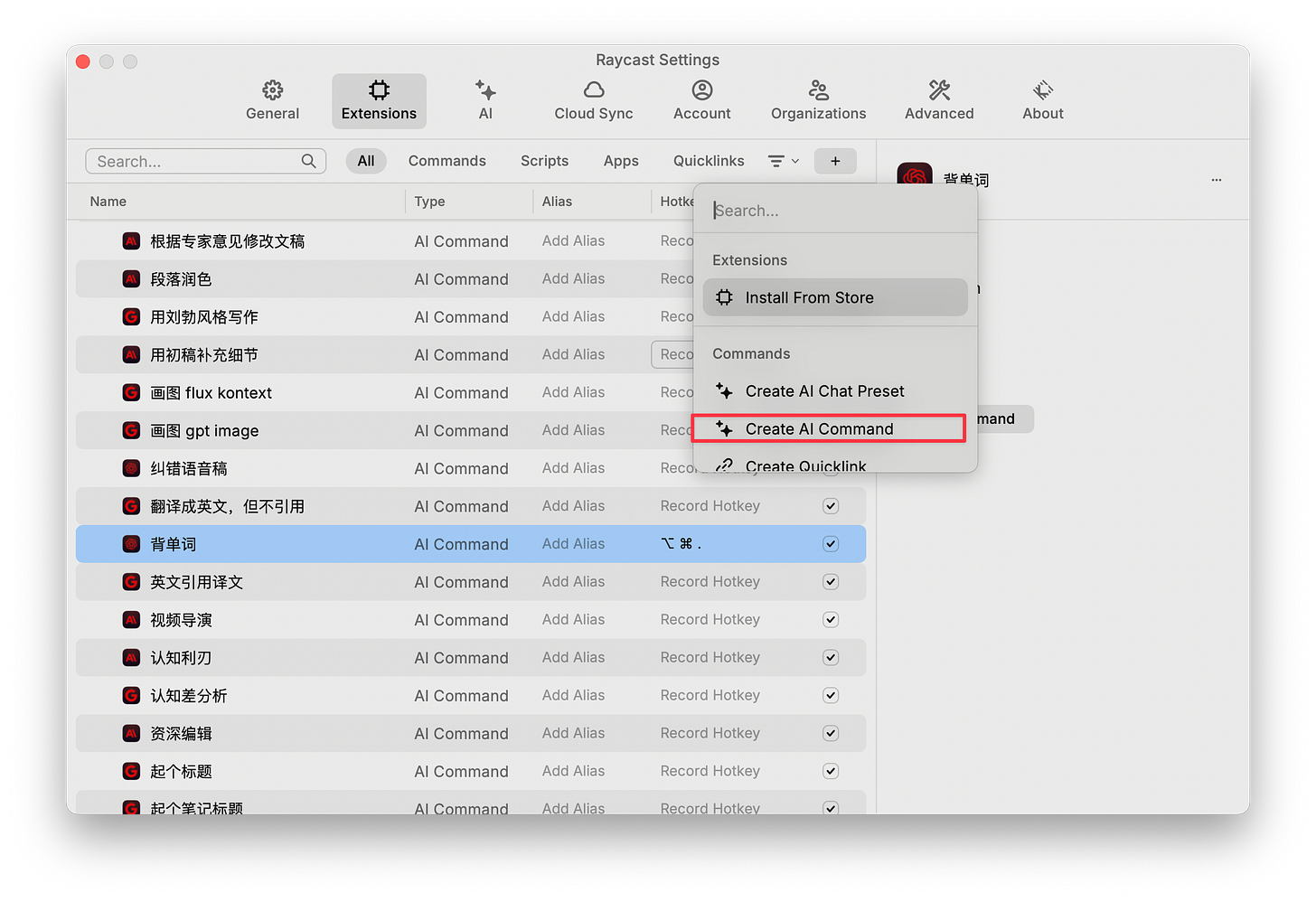Add an alias for 段落润色
1316x902 pixels.
[573, 278]
